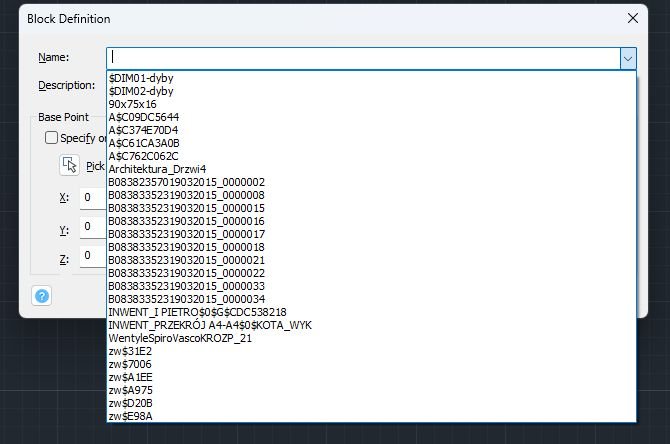The width and height of the screenshot is (670, 444).
Task: Toggle the Specify on-screen checkbox
Action: [52, 138]
